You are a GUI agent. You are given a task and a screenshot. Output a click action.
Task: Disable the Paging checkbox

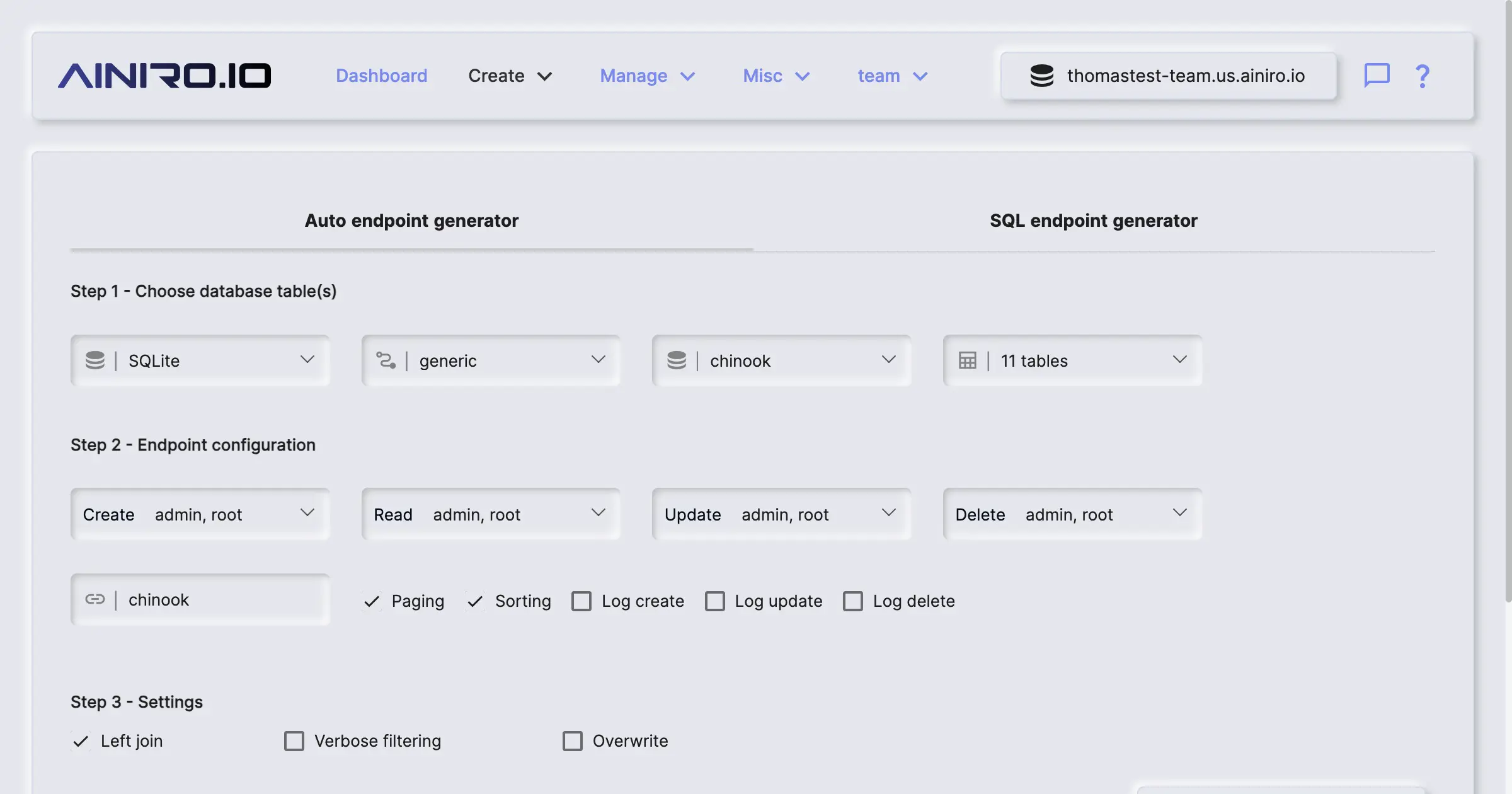click(x=372, y=601)
